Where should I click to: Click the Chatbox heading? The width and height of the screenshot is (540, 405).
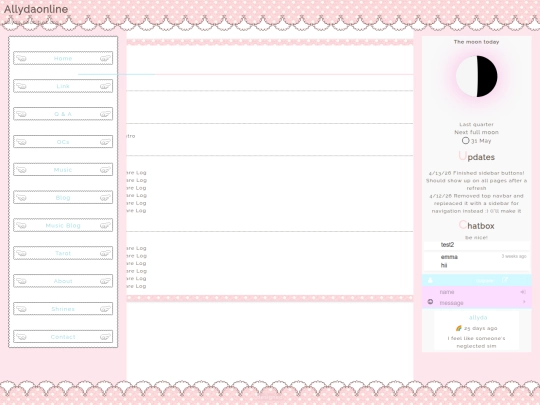(477, 226)
